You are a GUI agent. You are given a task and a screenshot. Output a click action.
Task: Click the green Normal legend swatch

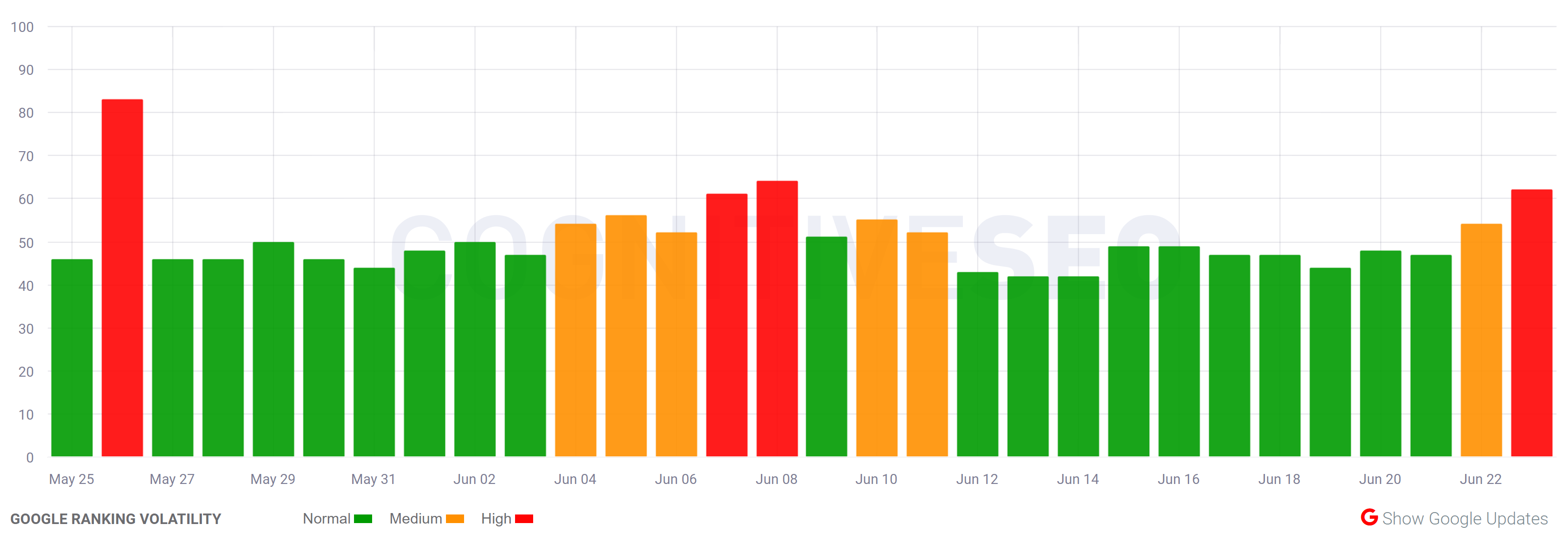(364, 518)
